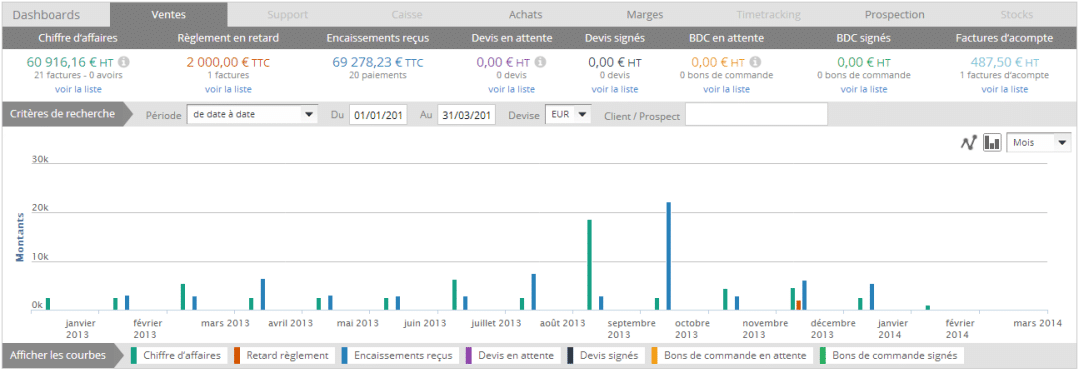1080x372 pixels.
Task: Open voir la liste under Règlement en retard
Action: (228, 90)
